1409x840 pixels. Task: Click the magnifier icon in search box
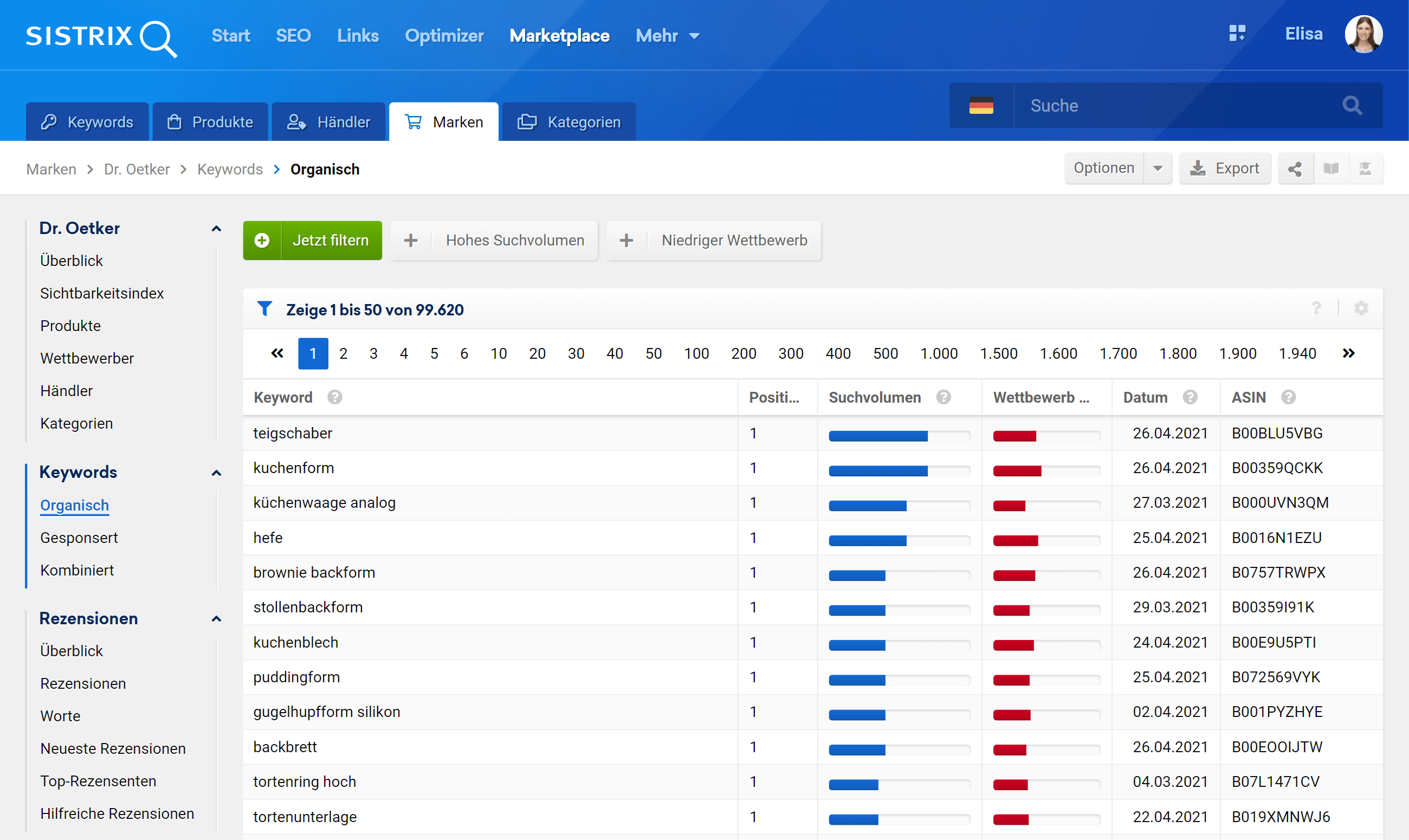[x=1352, y=106]
